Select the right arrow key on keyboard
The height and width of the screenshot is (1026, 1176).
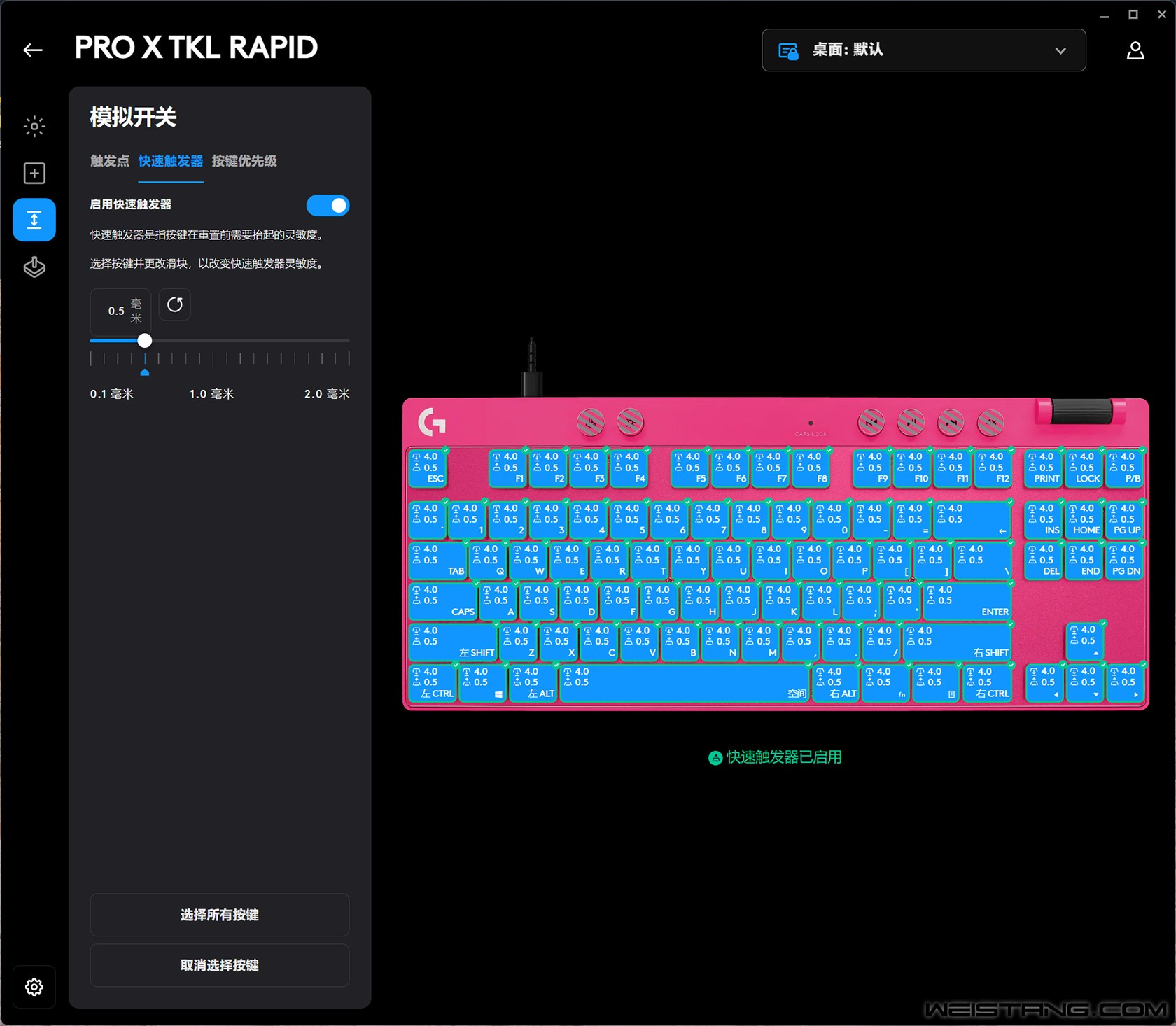click(x=1125, y=683)
